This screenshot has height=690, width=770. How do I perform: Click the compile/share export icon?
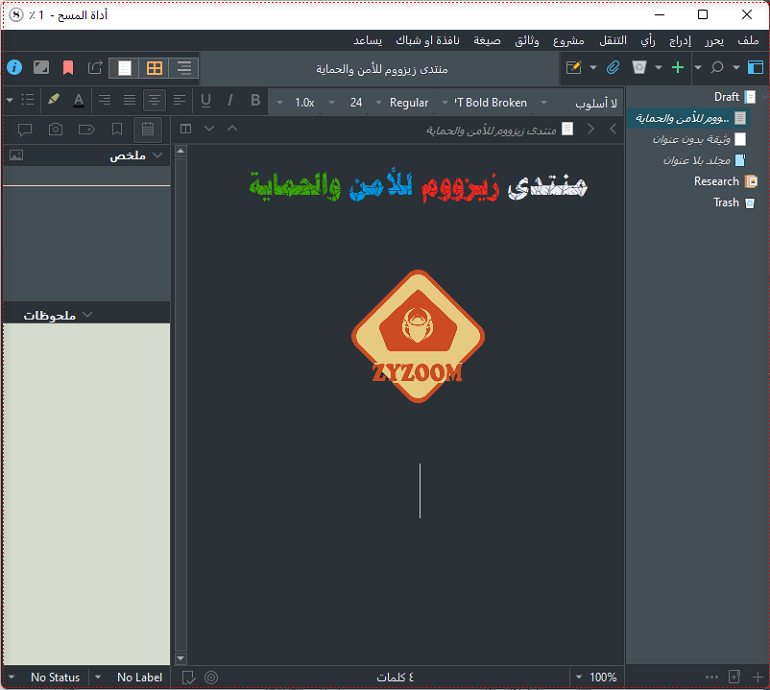pos(95,67)
